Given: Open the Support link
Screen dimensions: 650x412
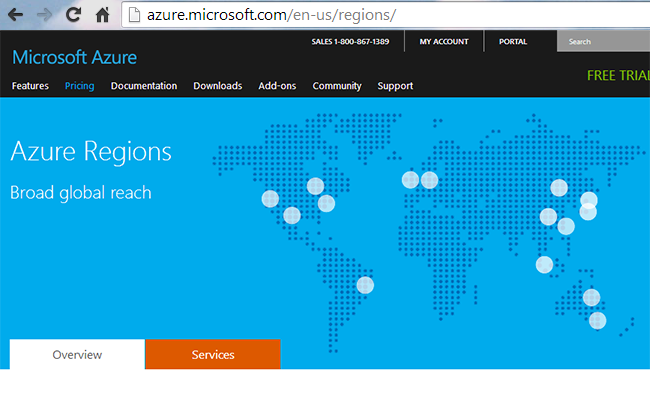Looking at the screenshot, I should 395,86.
